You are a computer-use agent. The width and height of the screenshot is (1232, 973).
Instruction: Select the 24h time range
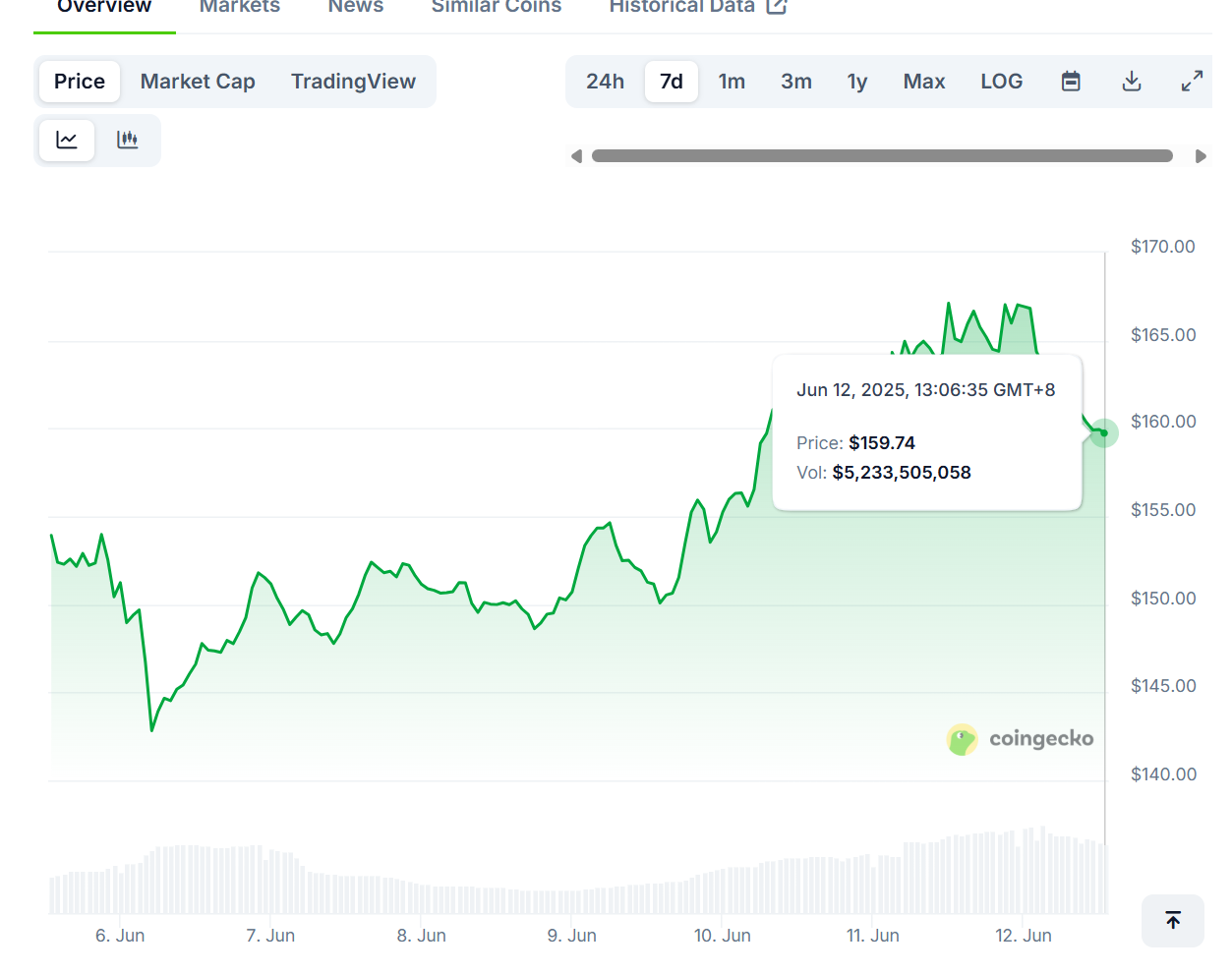(605, 81)
